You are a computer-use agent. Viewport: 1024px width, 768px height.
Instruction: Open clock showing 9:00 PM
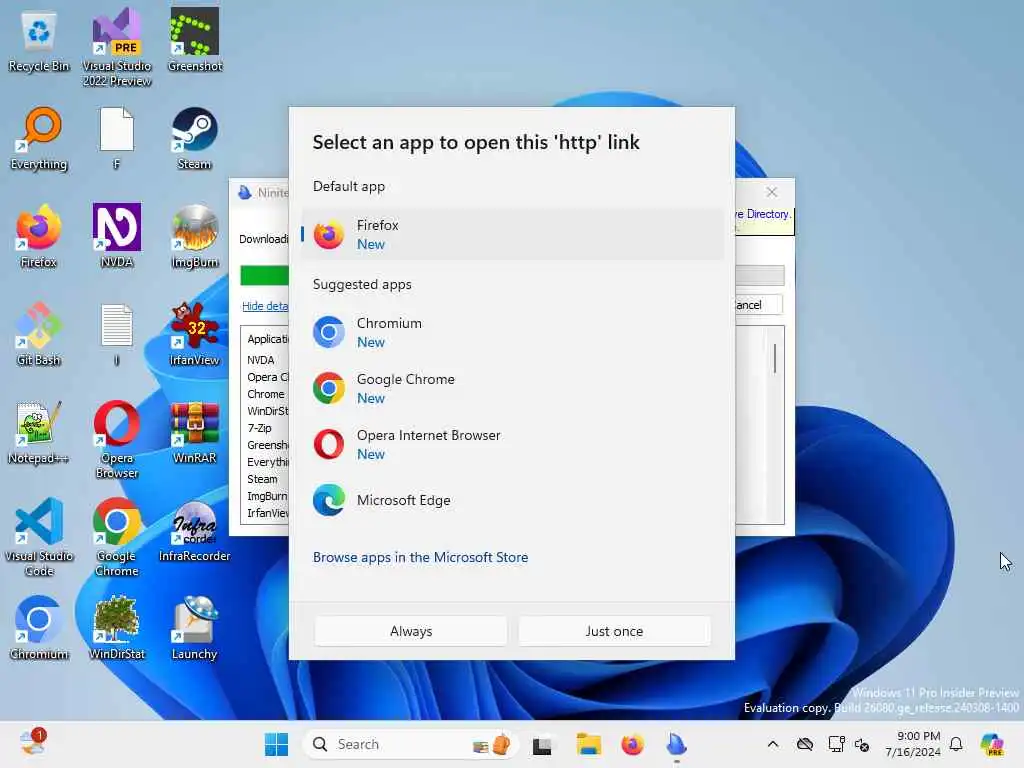tap(913, 744)
